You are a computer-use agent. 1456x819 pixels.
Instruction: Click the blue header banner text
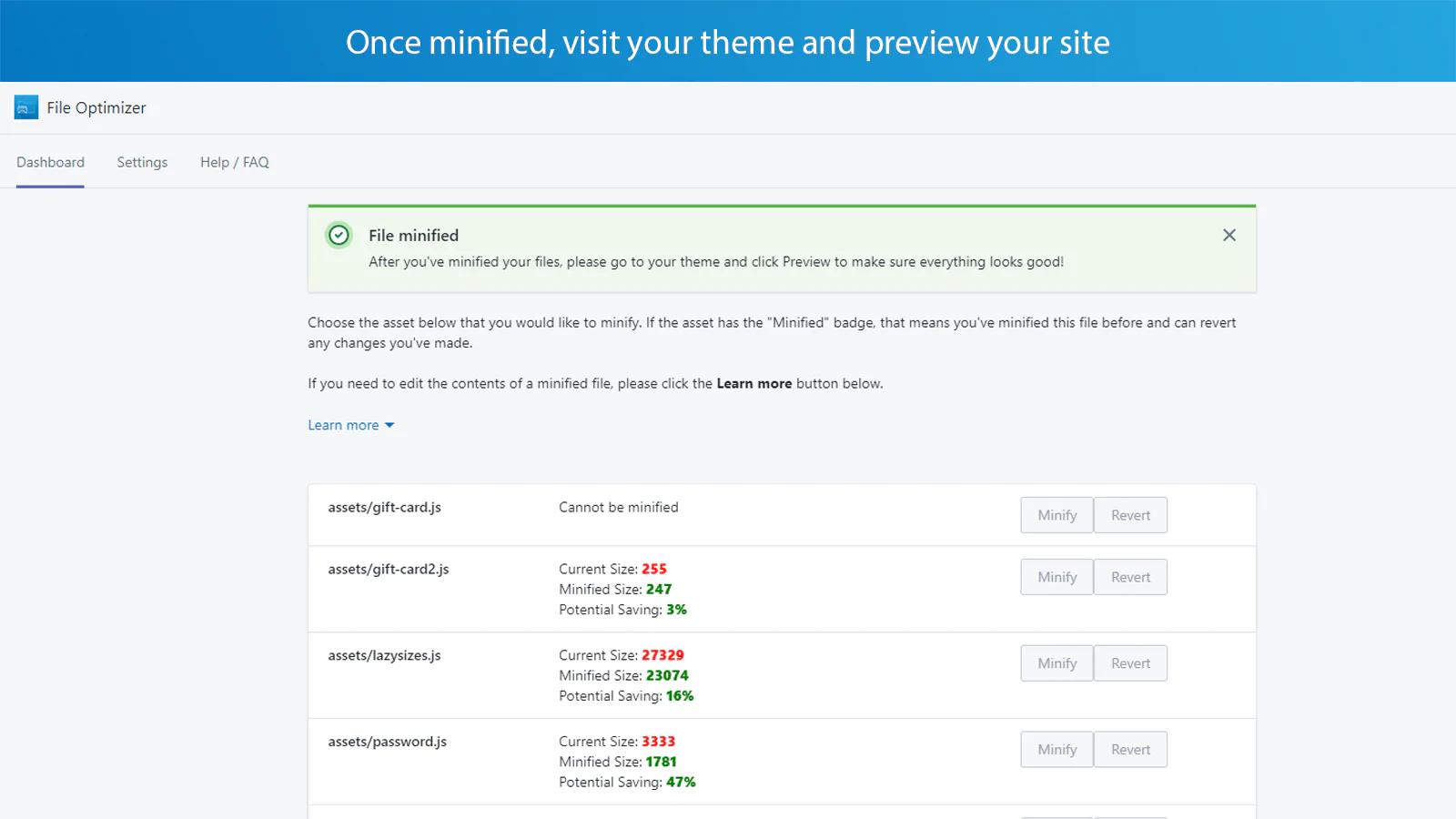[728, 41]
